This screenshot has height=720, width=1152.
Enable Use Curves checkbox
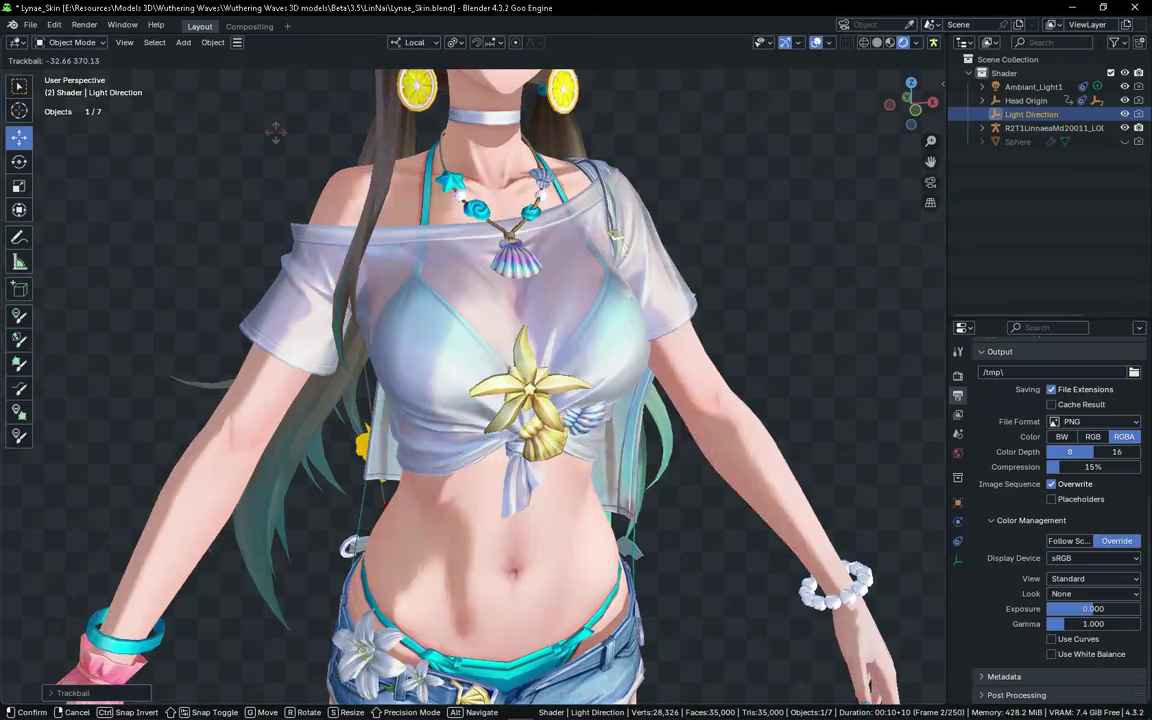(x=1051, y=639)
